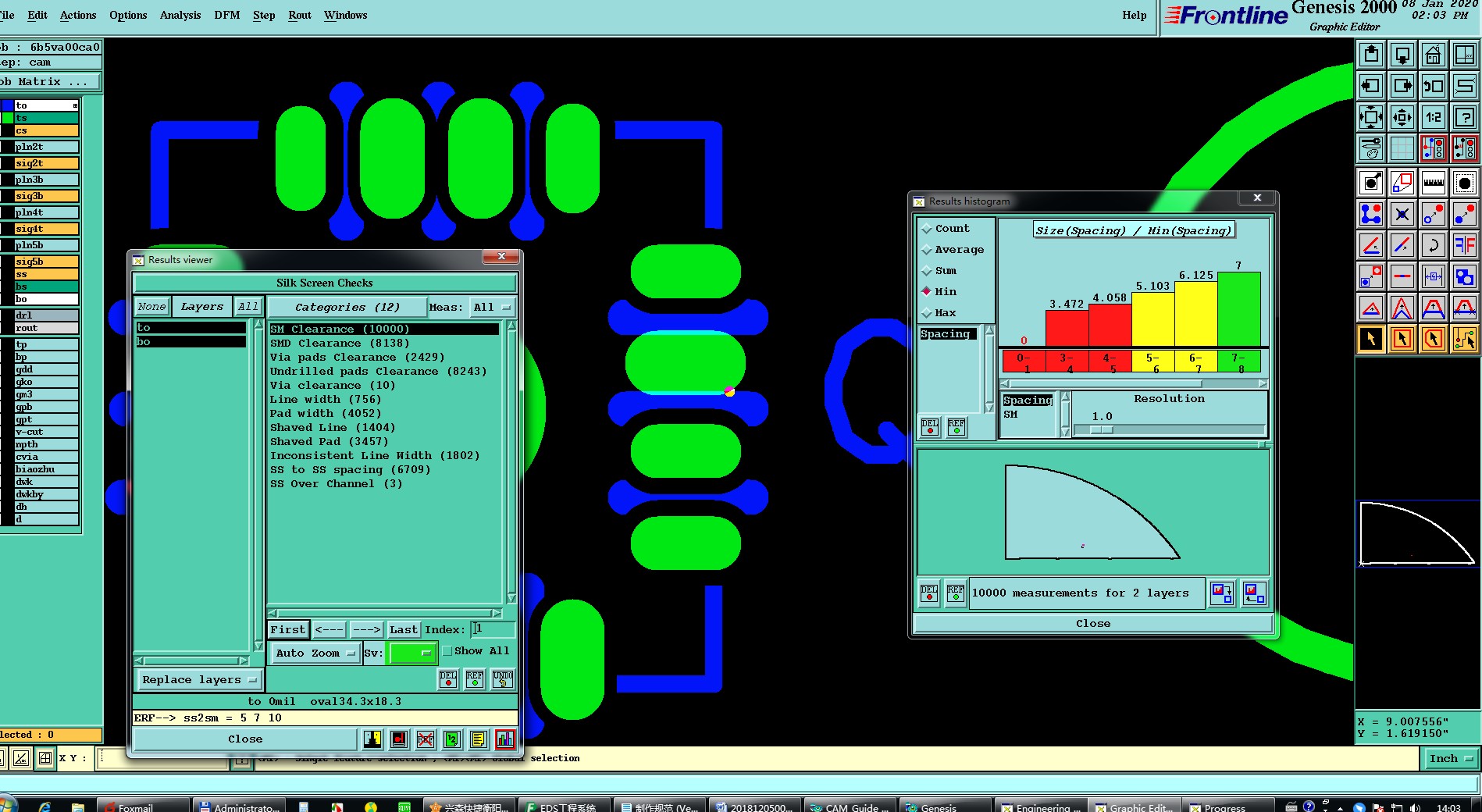Open the Auto Zoom dropdown
The image size is (1482, 812).
[x=315, y=653]
